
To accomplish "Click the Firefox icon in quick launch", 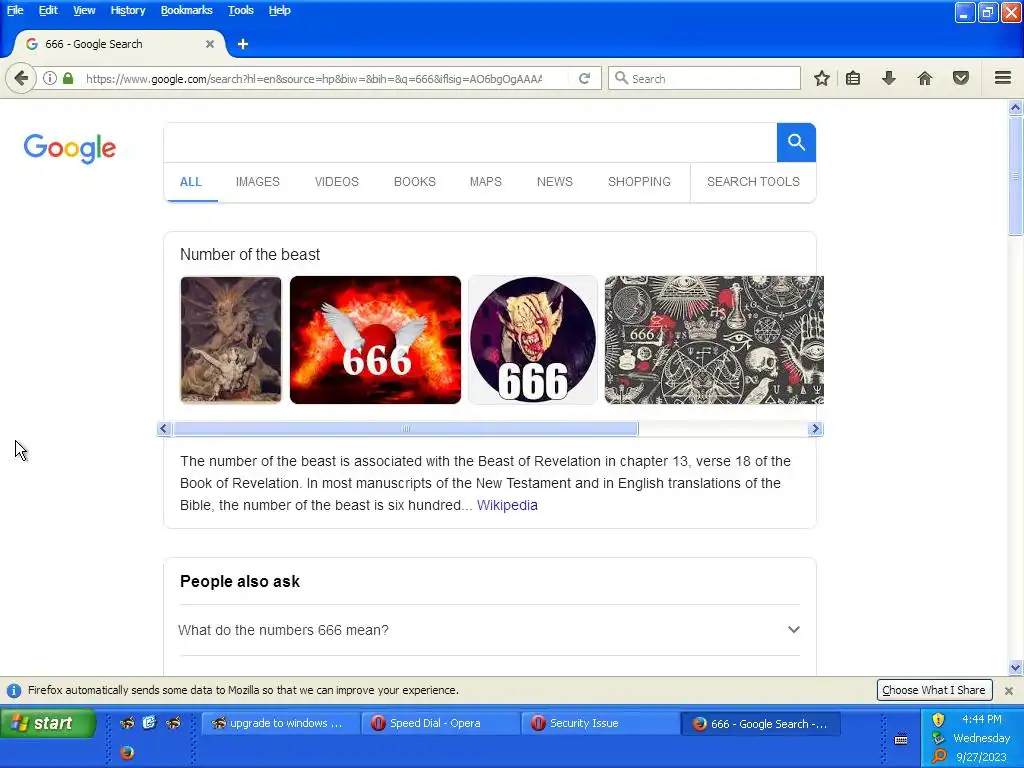I will pos(127,752).
